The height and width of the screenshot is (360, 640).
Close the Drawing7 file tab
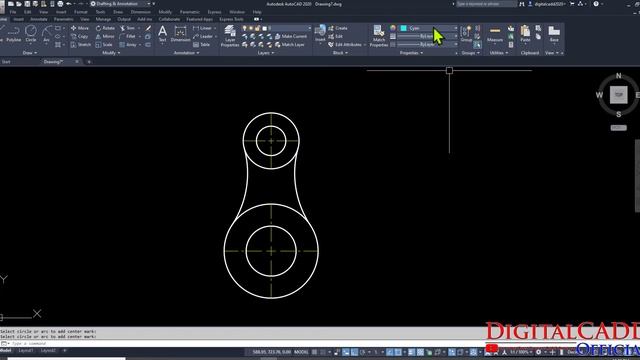[x=77, y=62]
